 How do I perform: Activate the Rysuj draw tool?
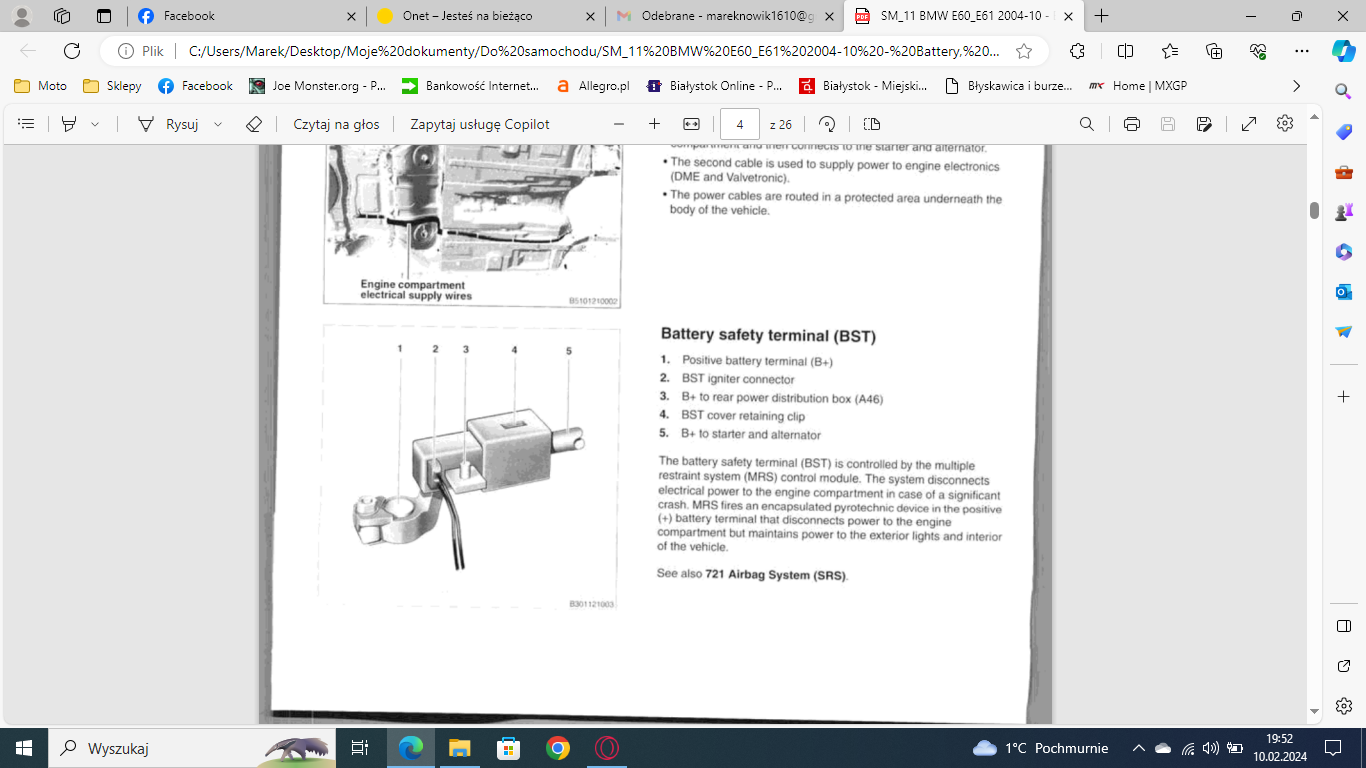click(168, 124)
